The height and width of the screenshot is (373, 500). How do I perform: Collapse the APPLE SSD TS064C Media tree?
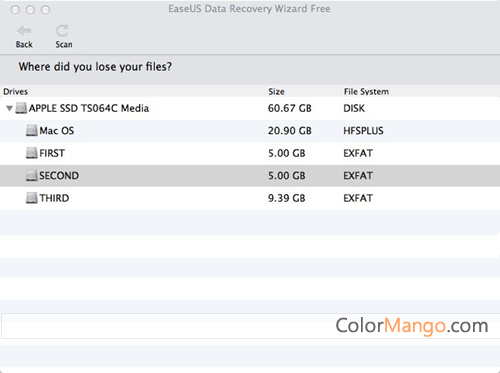(x=9, y=108)
